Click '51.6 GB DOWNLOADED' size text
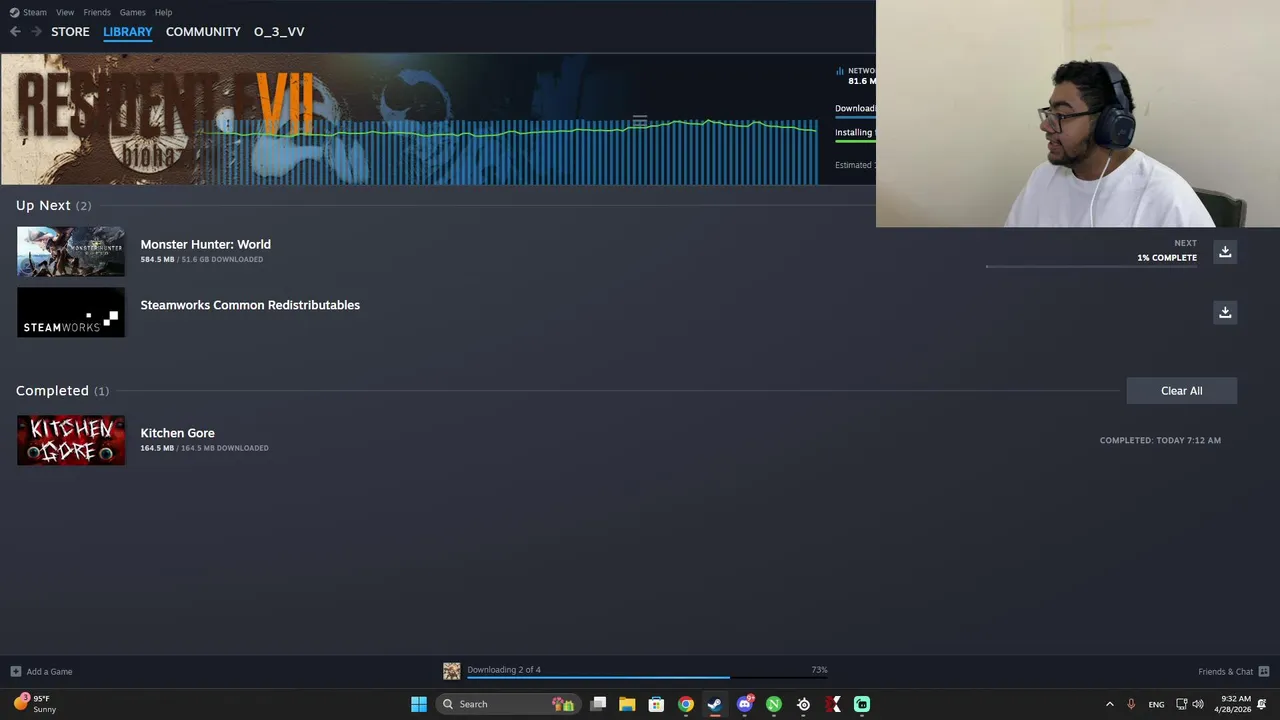Screen dimensions: 1280x720 222,259
